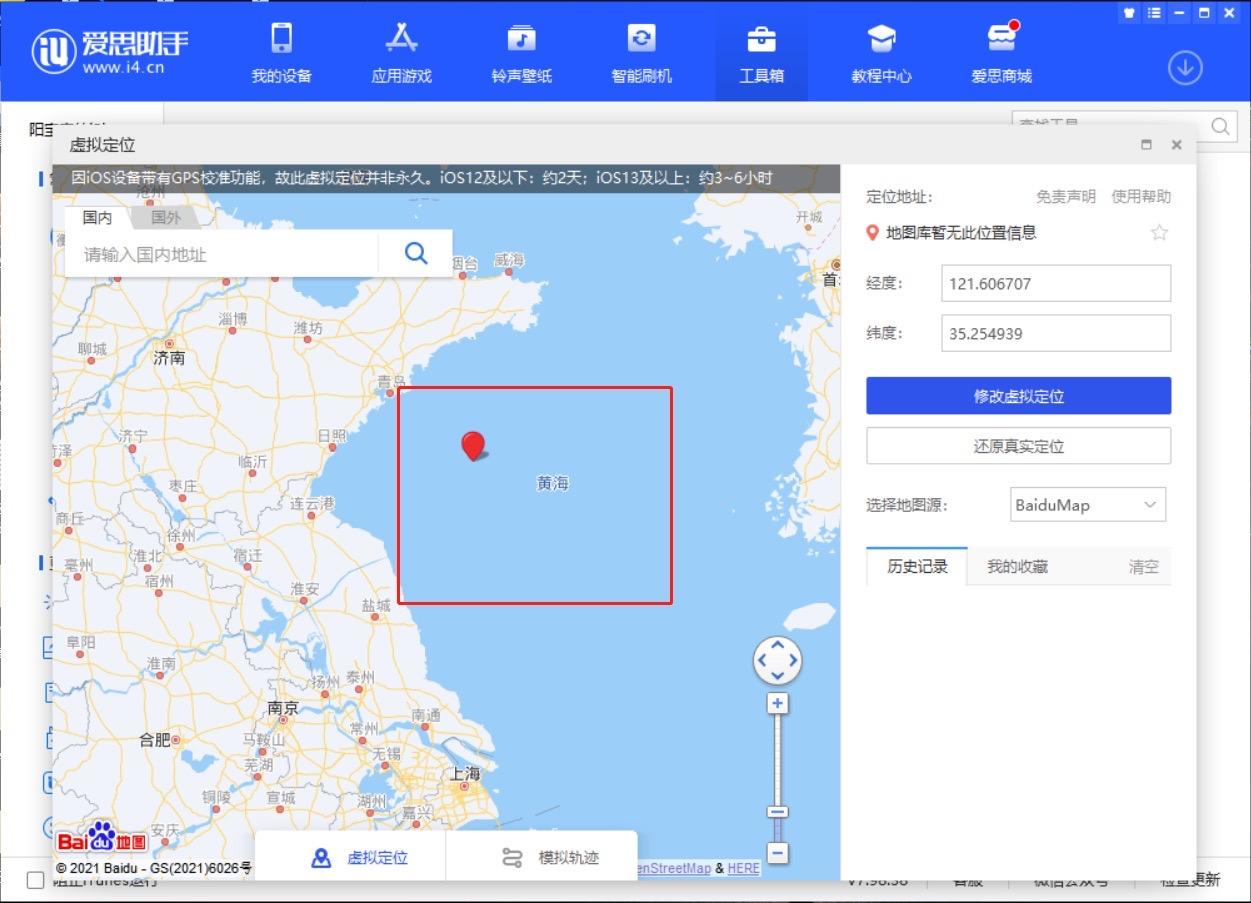The image size is (1251, 903).
Task: Select the 铃声壁纸 ringtone wallpaper icon
Action: click(x=521, y=50)
